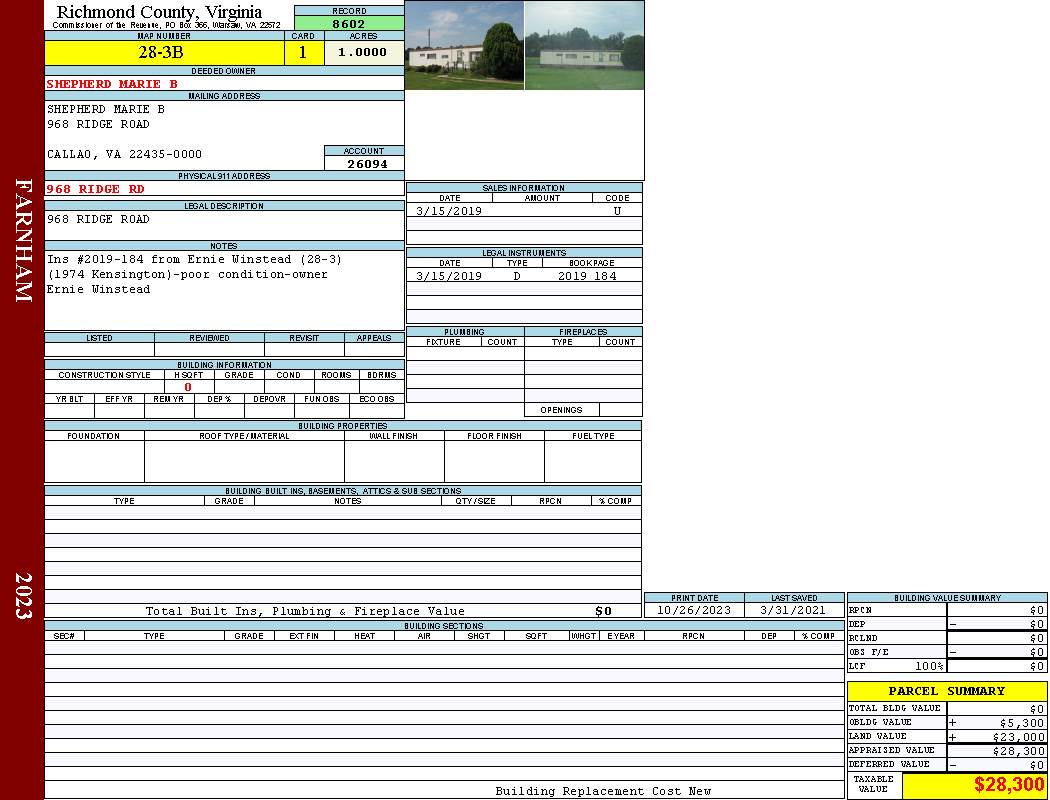Click the yellow PARCEL SUMMARY header
The image size is (1050, 800).
946,691
